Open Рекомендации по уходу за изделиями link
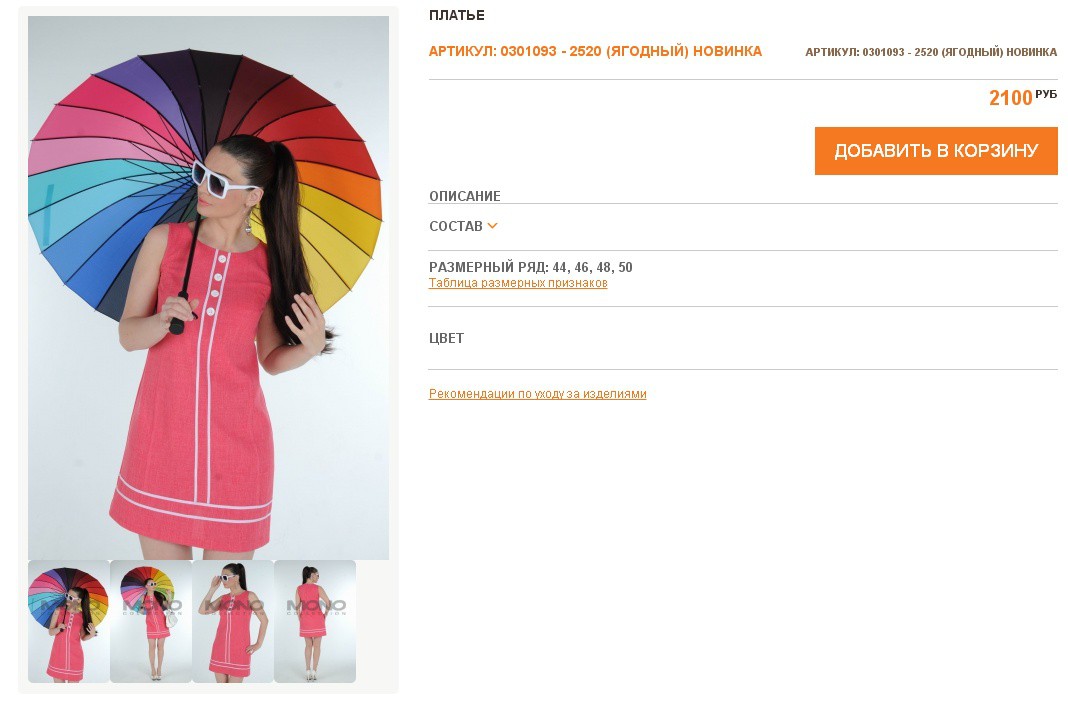The height and width of the screenshot is (712, 1068). tap(537, 394)
